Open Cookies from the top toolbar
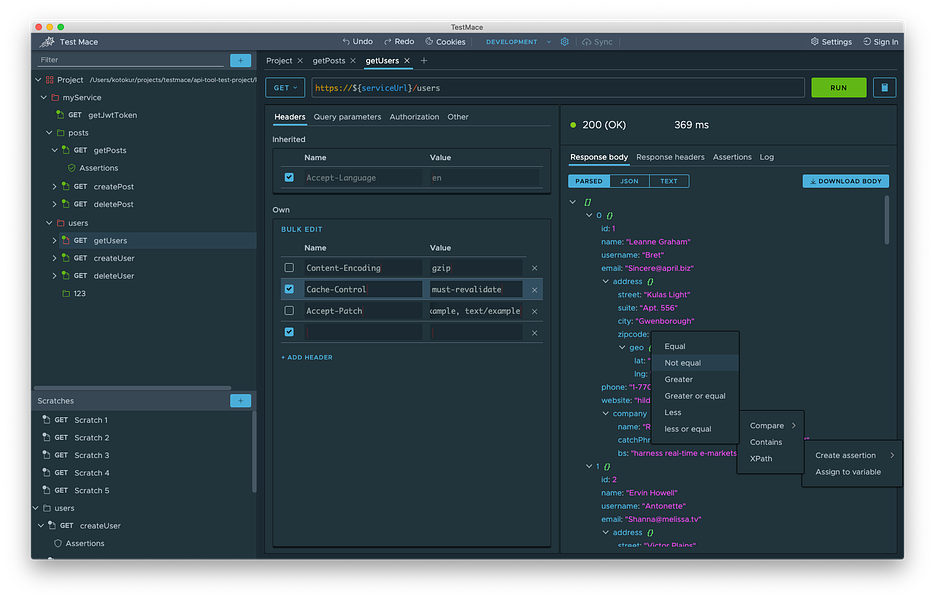935x600 pixels. tap(445, 42)
